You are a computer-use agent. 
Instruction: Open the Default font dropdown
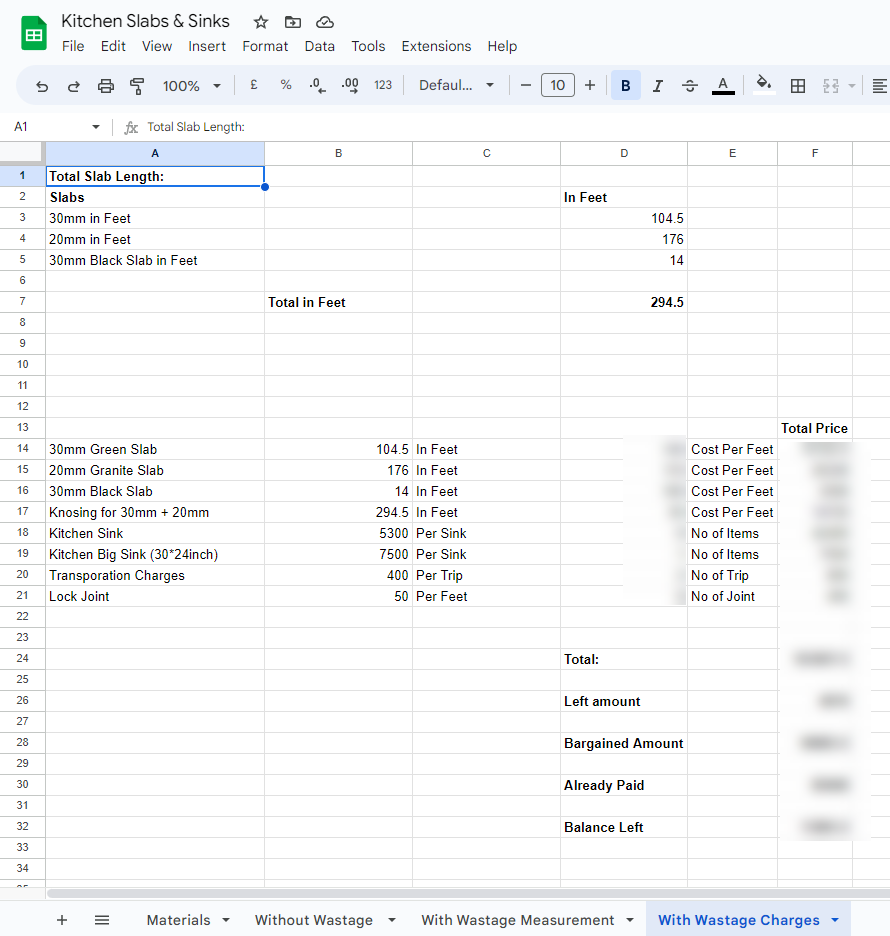456,86
